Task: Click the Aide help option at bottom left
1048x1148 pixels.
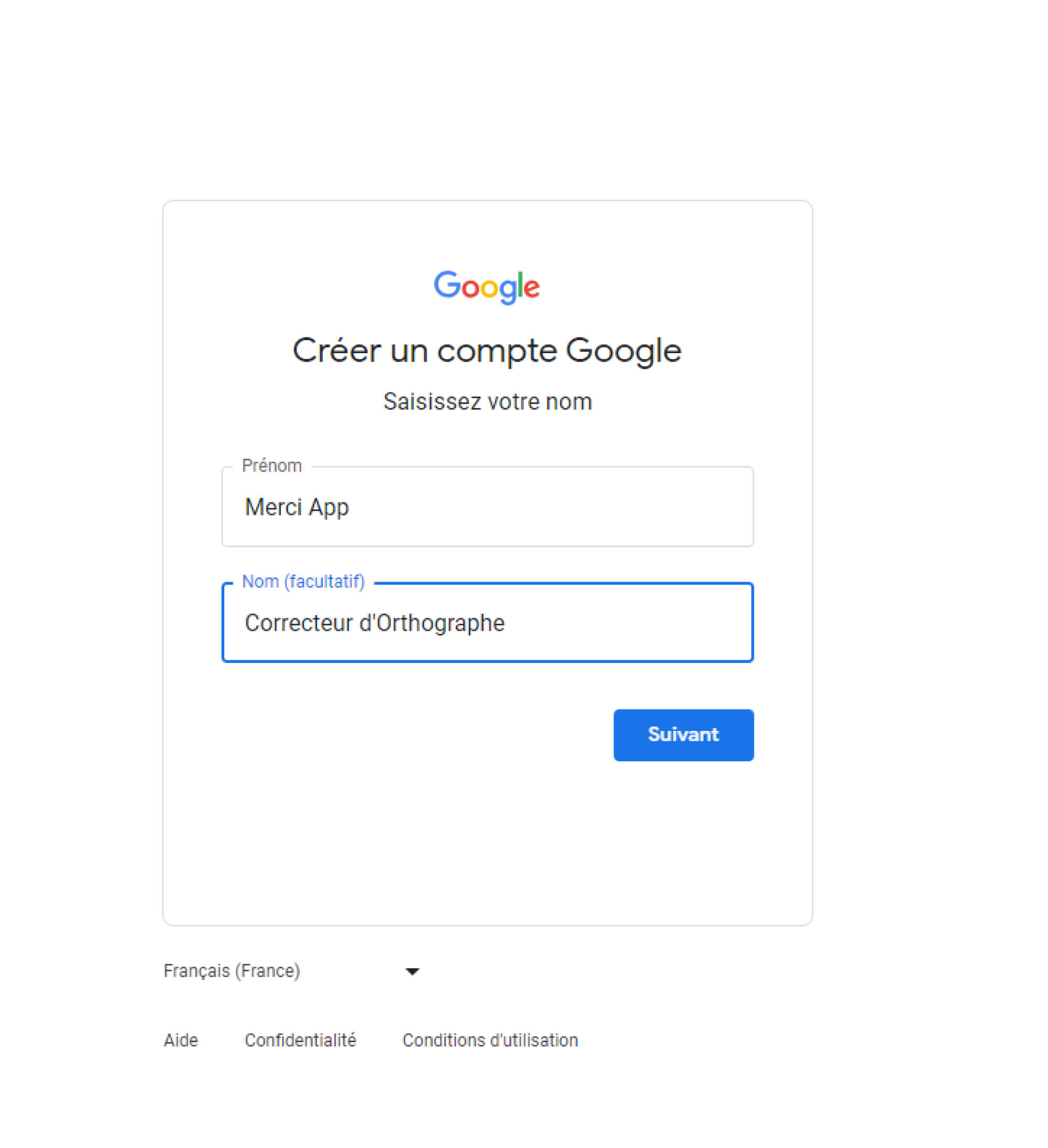Action: pos(180,1040)
